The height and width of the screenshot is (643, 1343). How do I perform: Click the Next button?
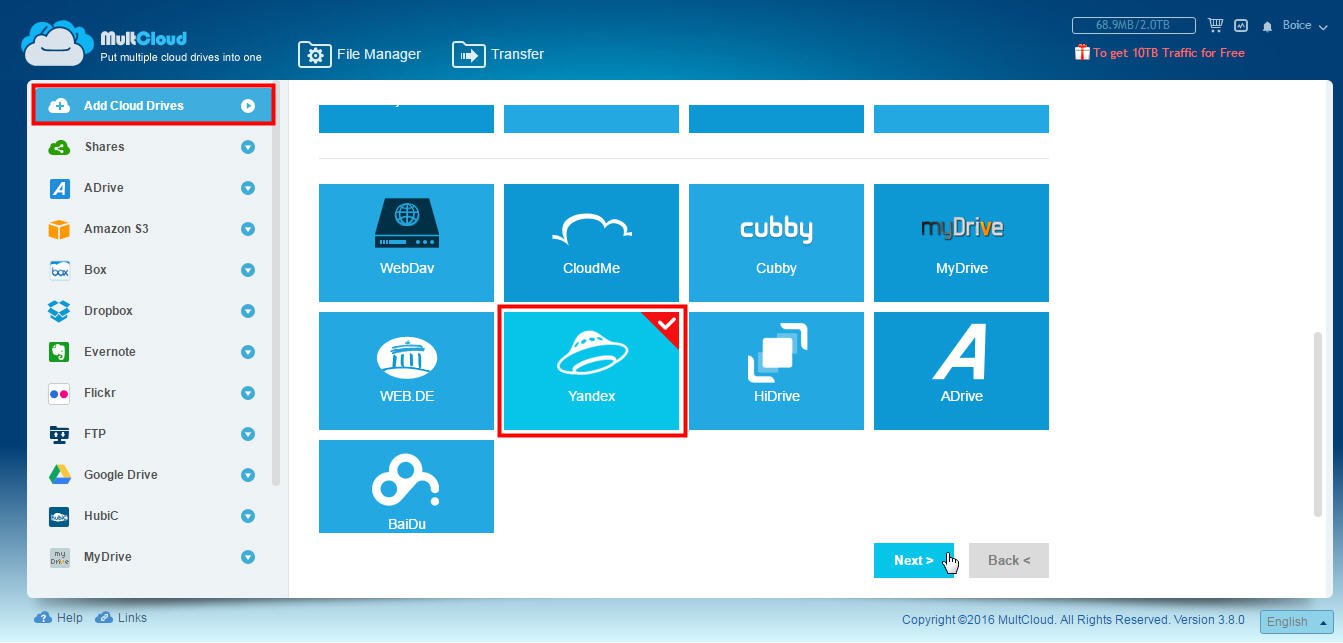point(914,560)
